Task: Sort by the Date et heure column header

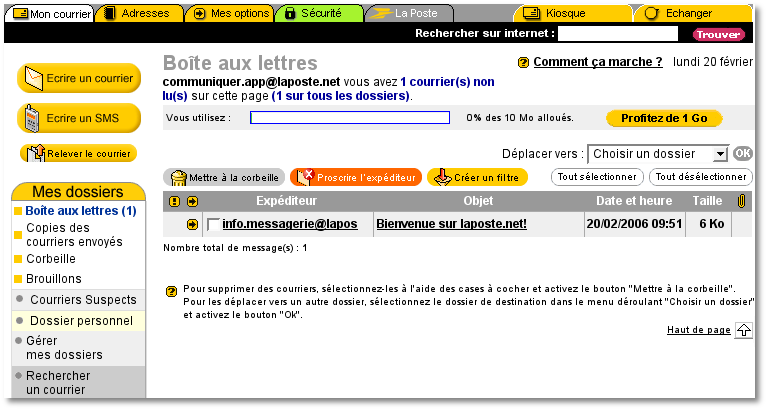Action: 634,201
